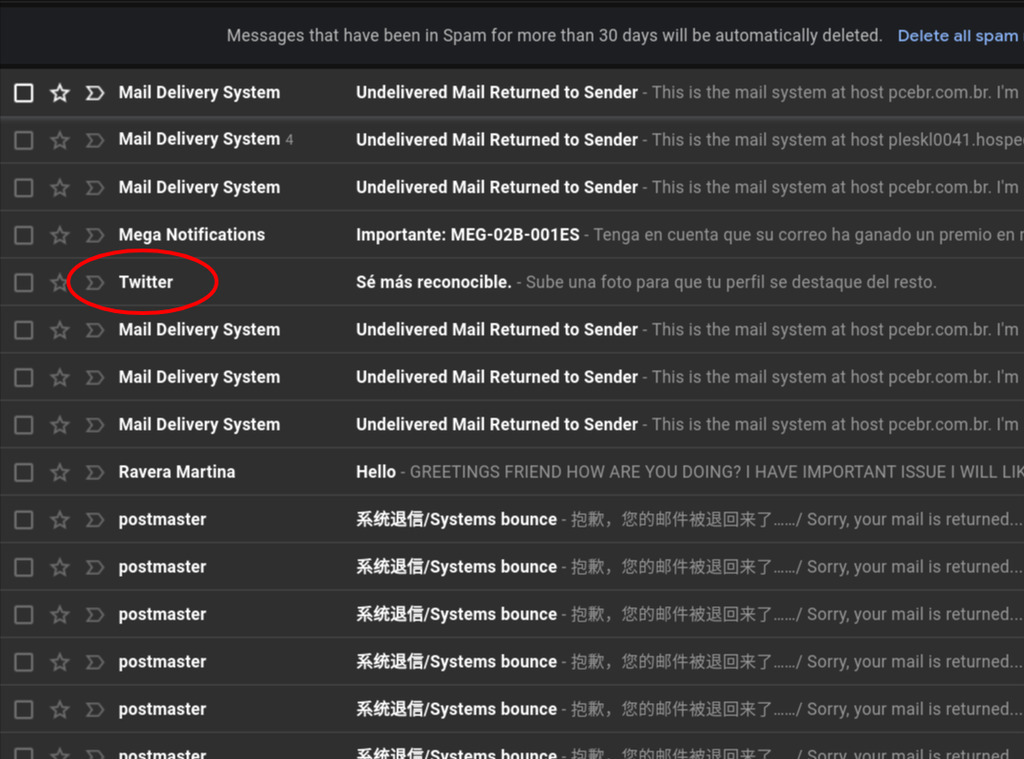This screenshot has width=1024, height=759.
Task: Mark Twitter email as important
Action: click(x=95, y=283)
